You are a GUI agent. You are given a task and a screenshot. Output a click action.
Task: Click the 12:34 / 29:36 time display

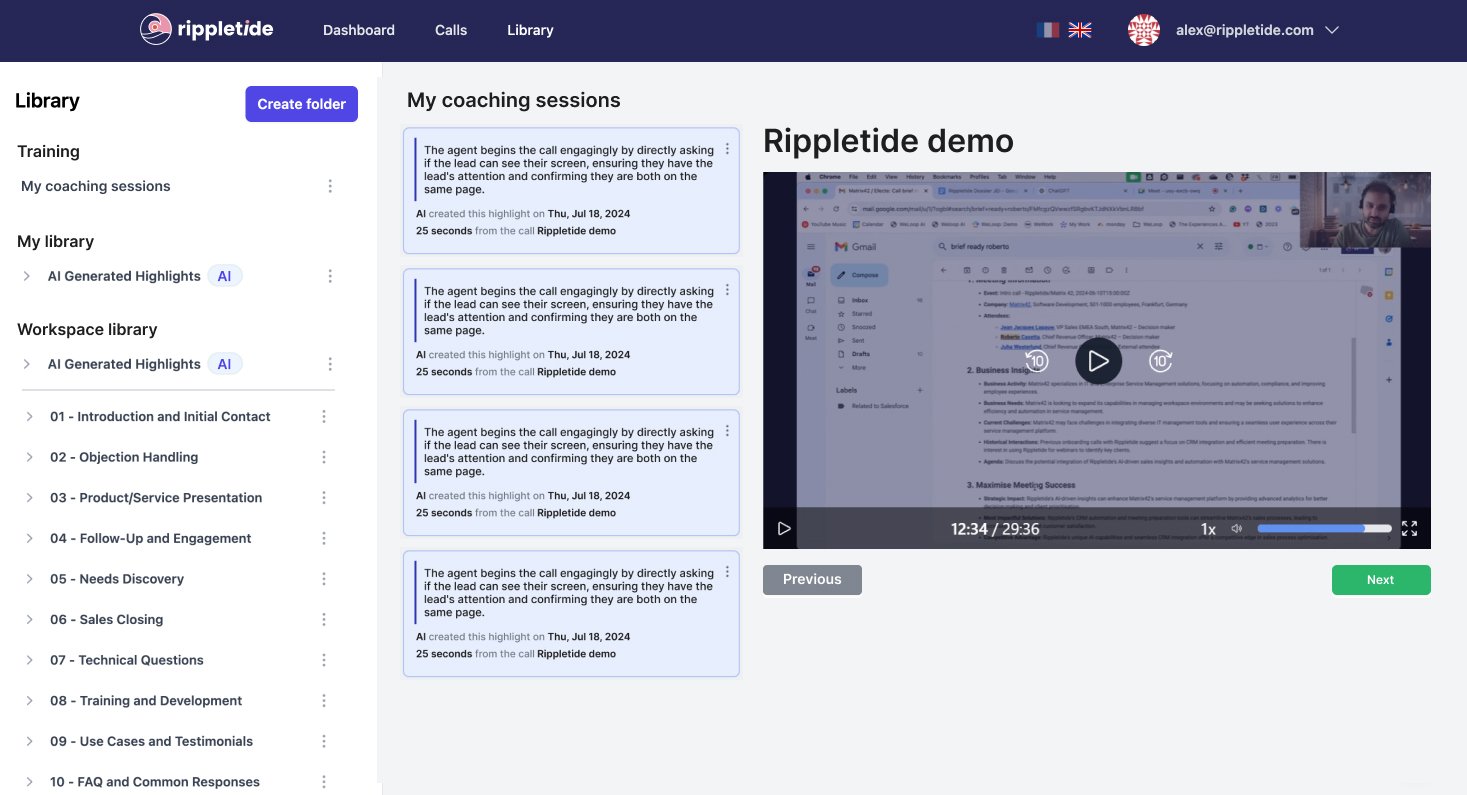pyautogui.click(x=995, y=529)
